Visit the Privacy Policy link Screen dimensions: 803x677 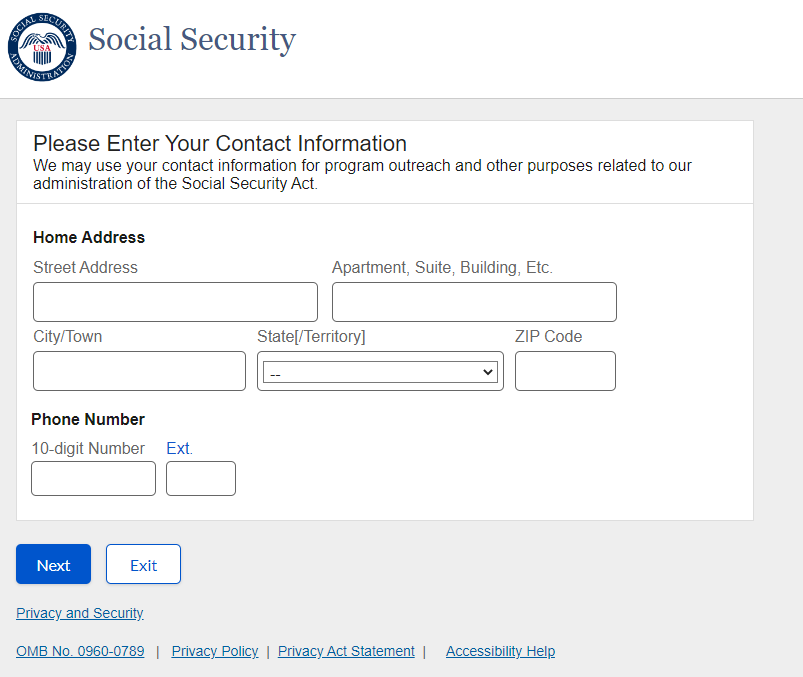[215, 651]
